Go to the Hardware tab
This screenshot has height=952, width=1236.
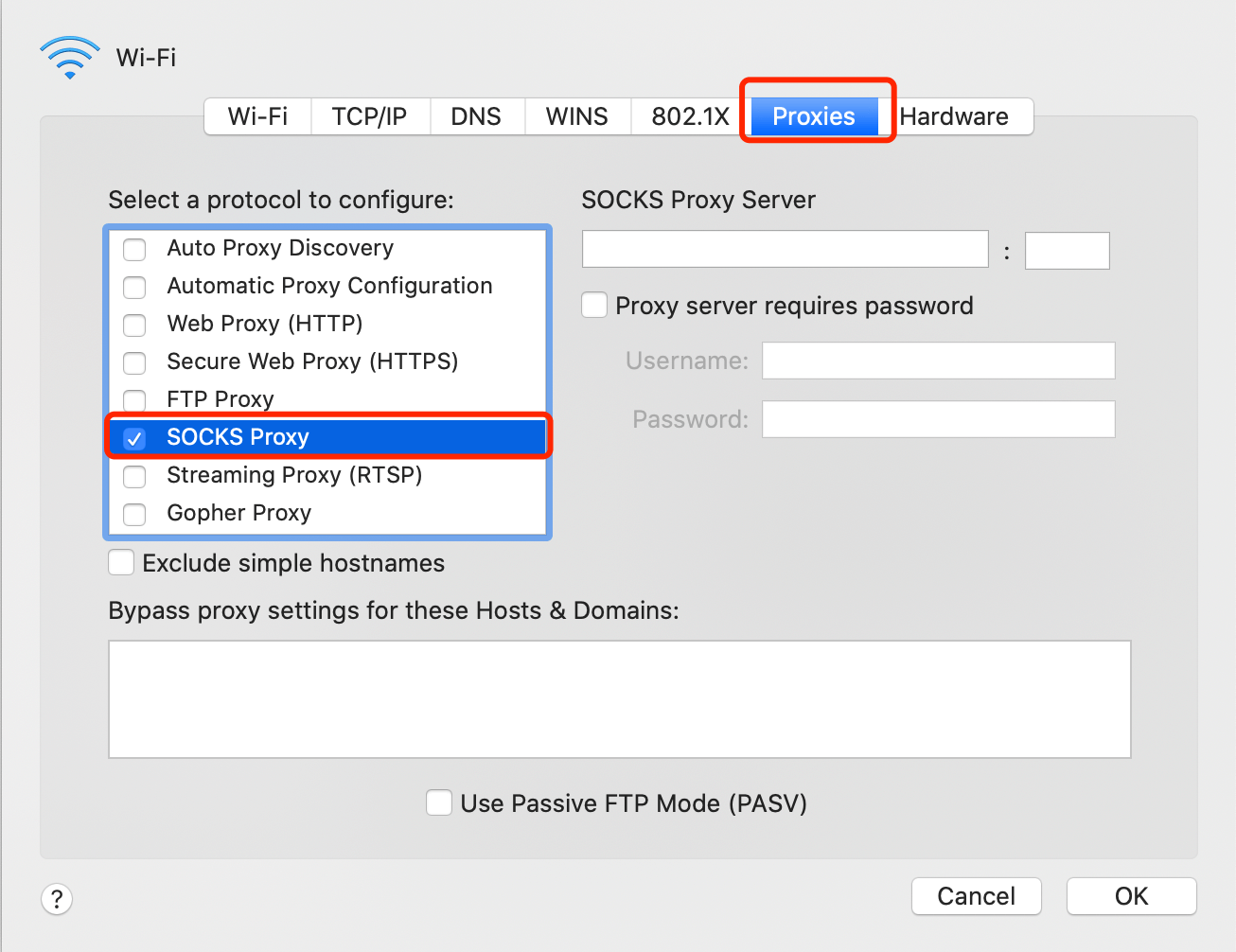(954, 116)
